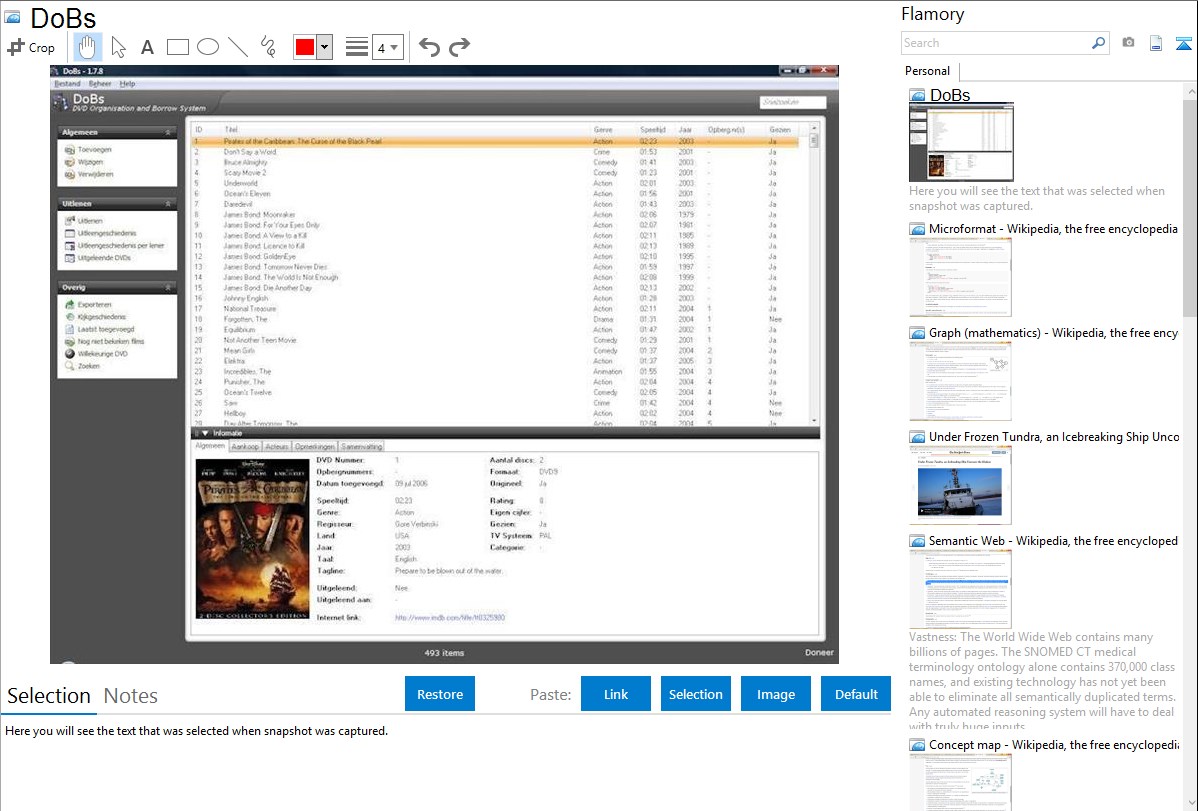Click the red color swatch
The image size is (1198, 811).
click(305, 47)
